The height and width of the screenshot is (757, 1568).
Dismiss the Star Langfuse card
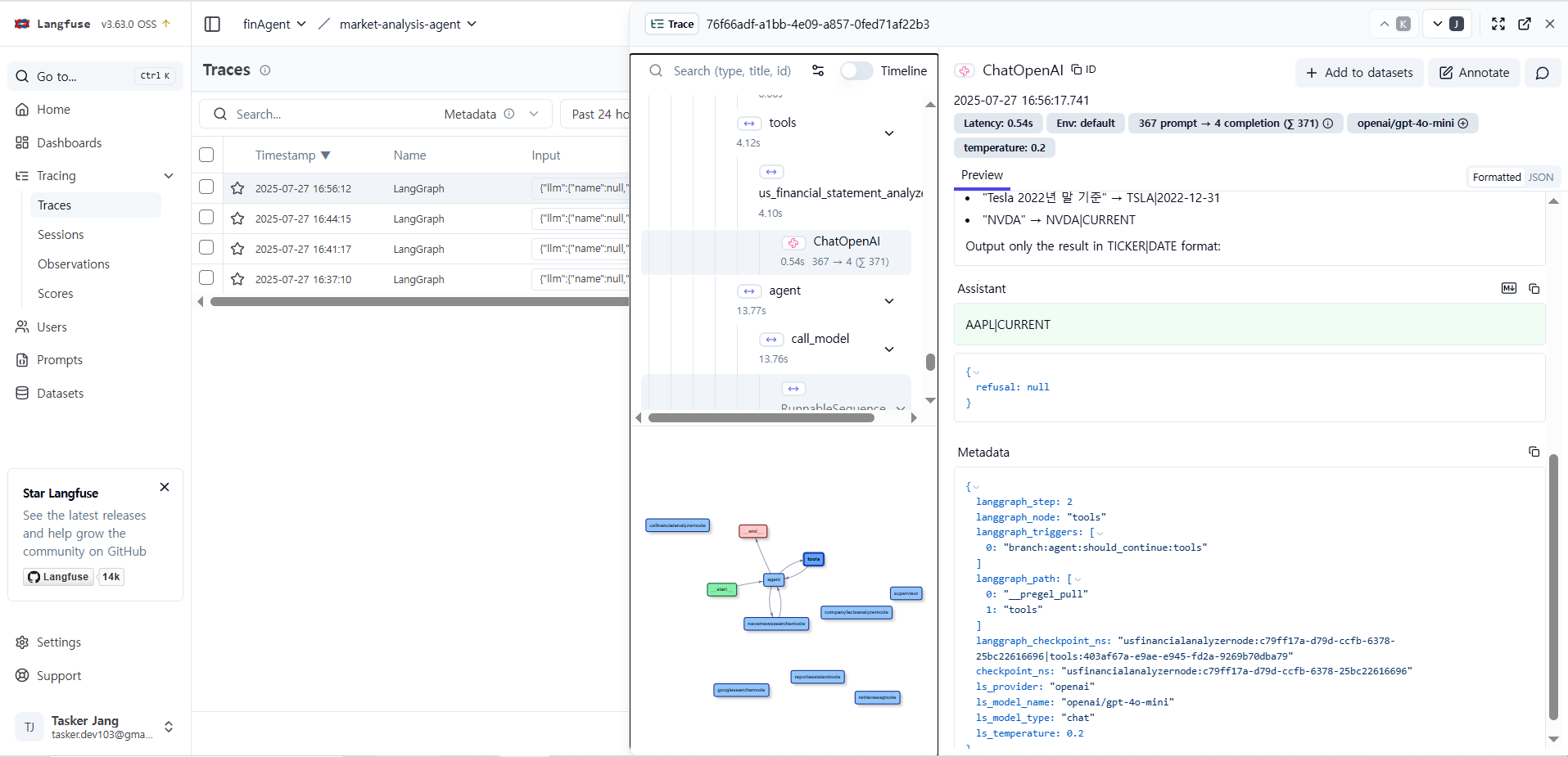[165, 487]
